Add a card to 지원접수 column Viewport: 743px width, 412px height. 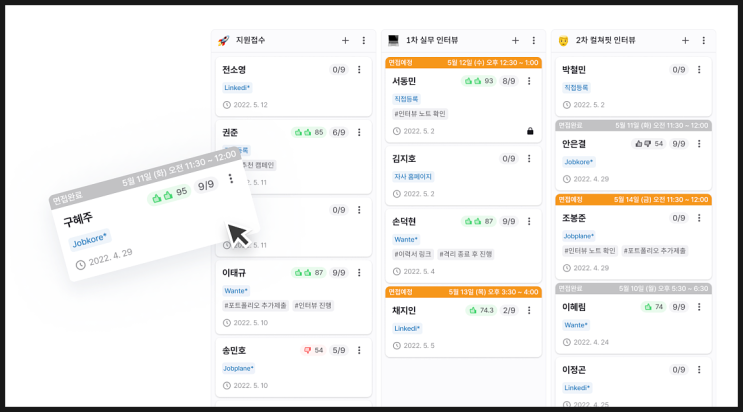tap(345, 41)
